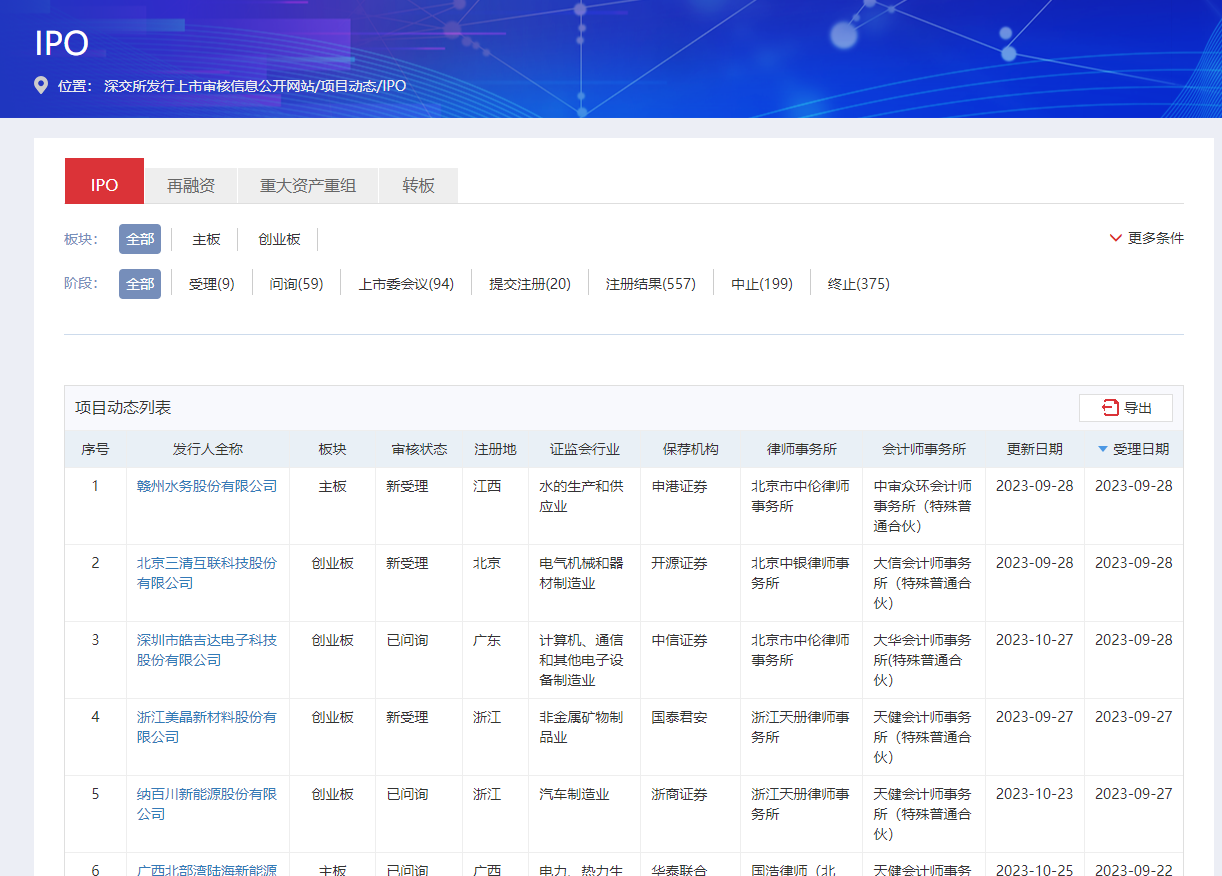Filter stage by 中止(199)
The image size is (1222, 876).
[762, 284]
